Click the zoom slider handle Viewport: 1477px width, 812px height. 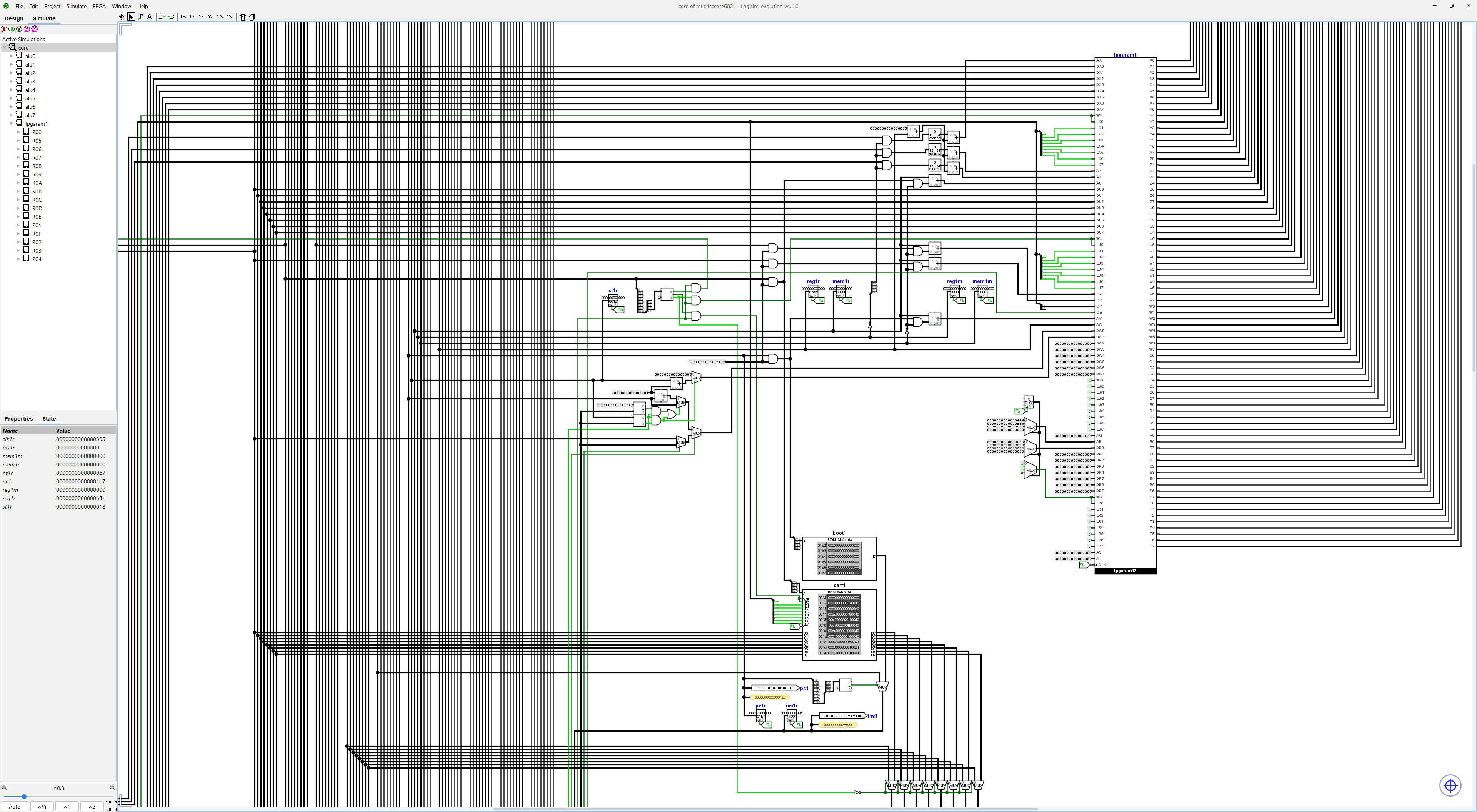(x=24, y=797)
